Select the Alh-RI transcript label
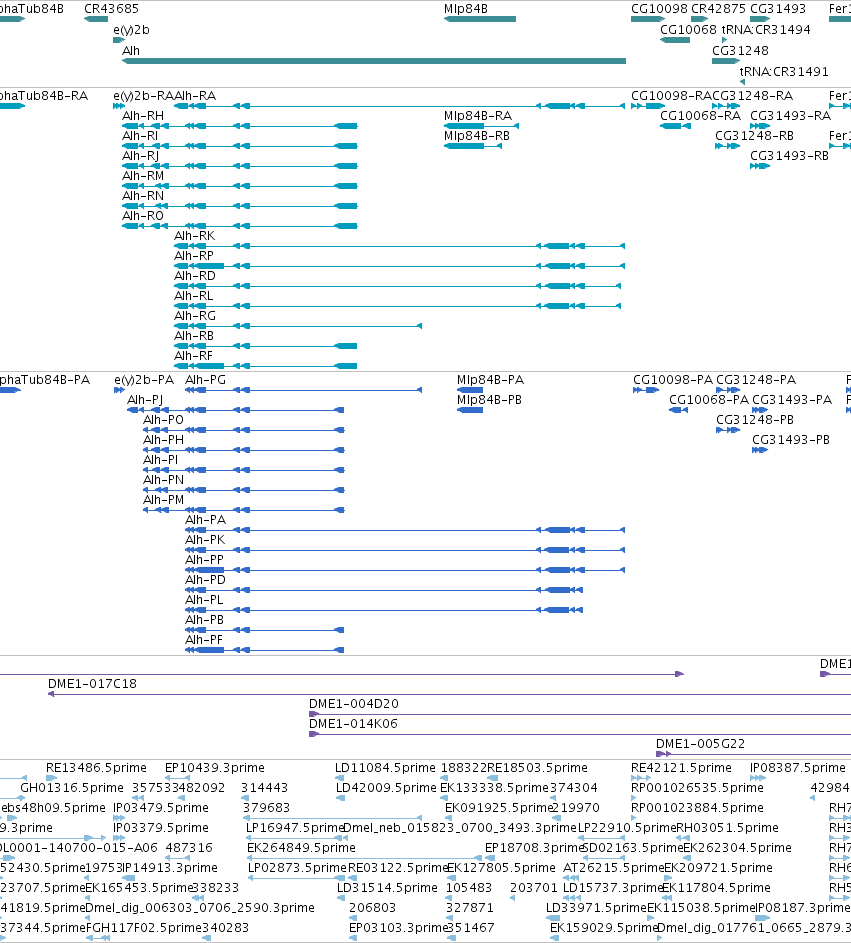 click(140, 136)
